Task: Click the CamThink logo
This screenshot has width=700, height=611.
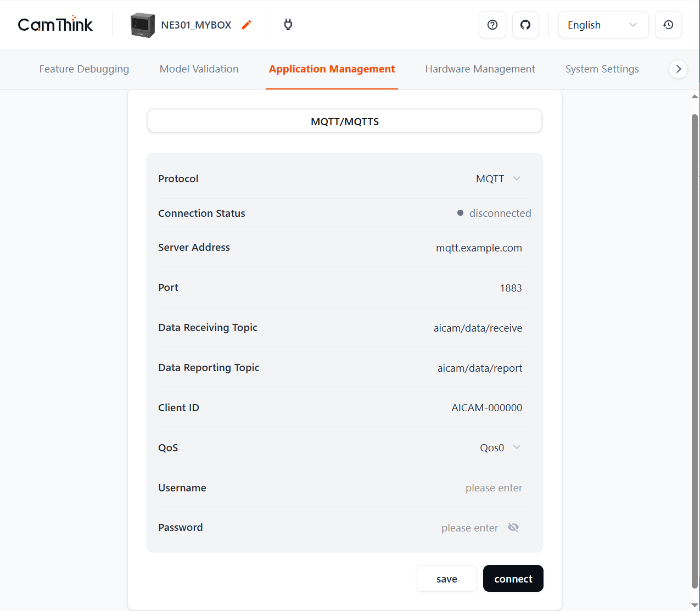Action: [55, 25]
